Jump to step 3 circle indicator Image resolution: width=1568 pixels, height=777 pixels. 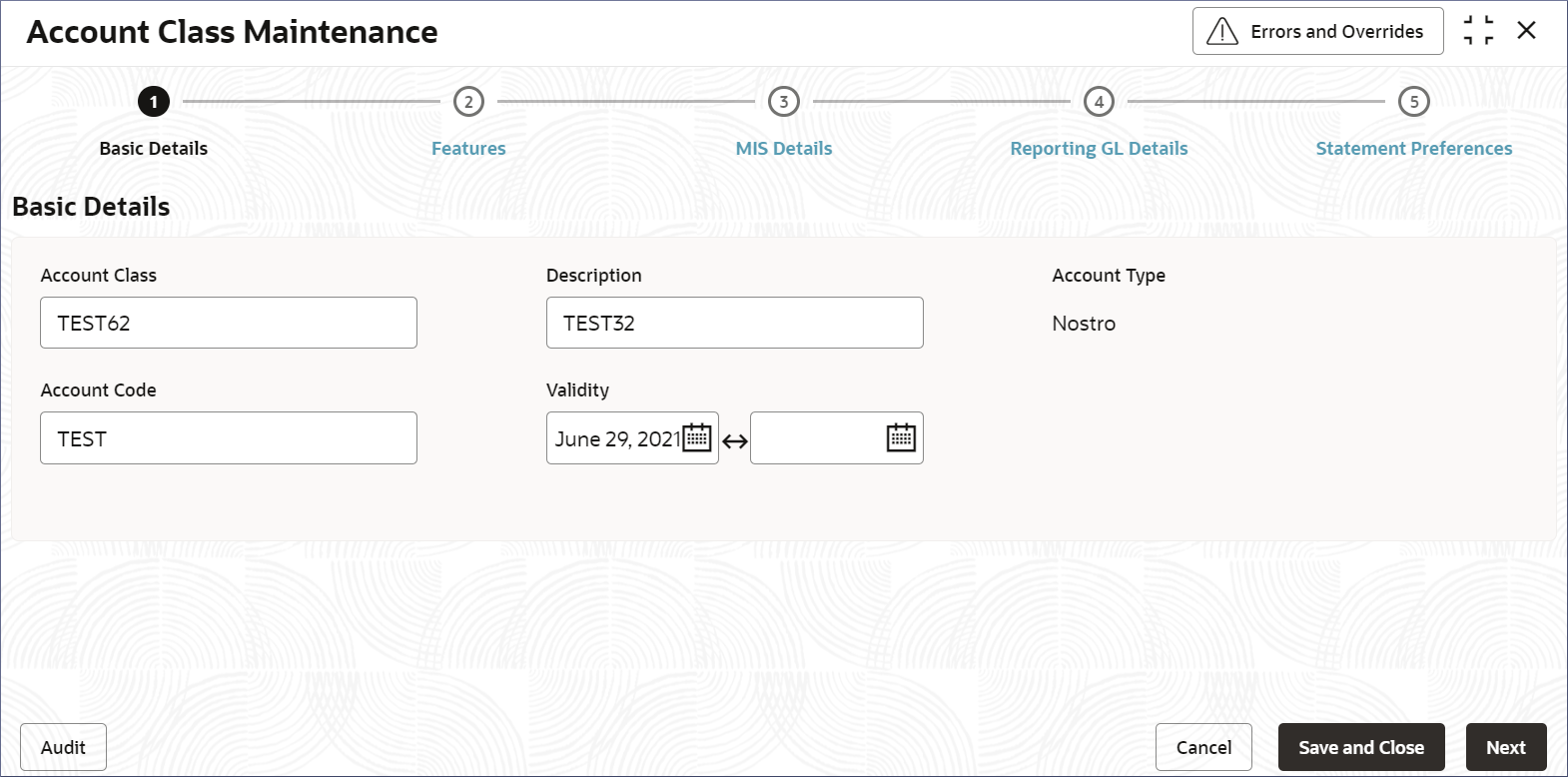pos(784,101)
